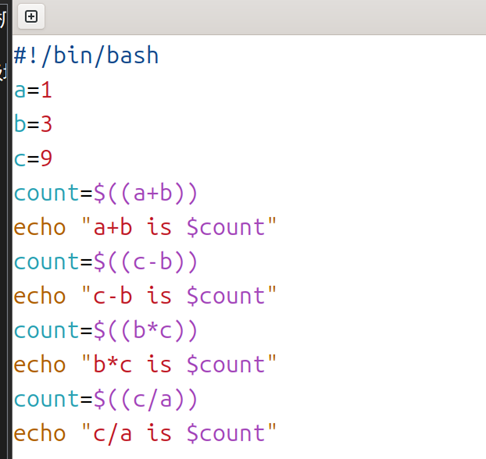Click inside the $((a+b)) expression
The image size is (486, 459).
[x=146, y=193]
